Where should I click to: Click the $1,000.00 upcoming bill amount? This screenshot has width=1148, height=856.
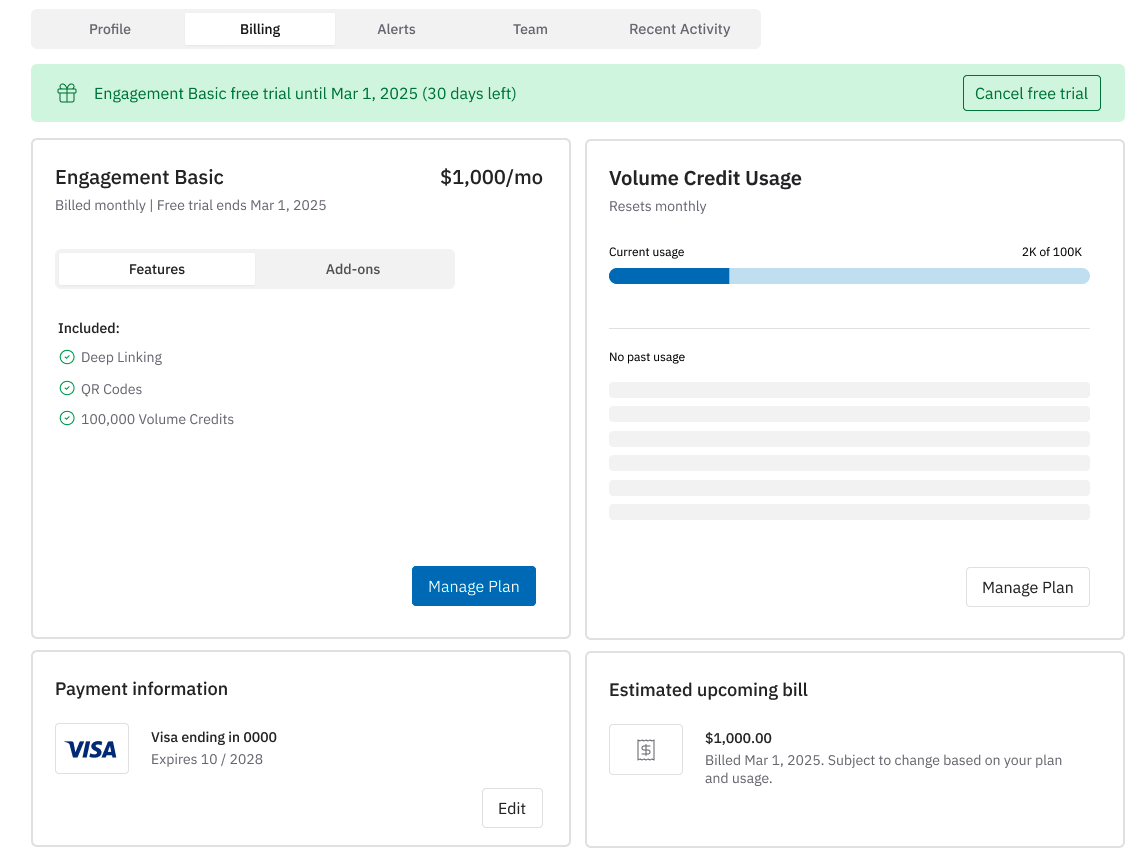click(x=738, y=738)
